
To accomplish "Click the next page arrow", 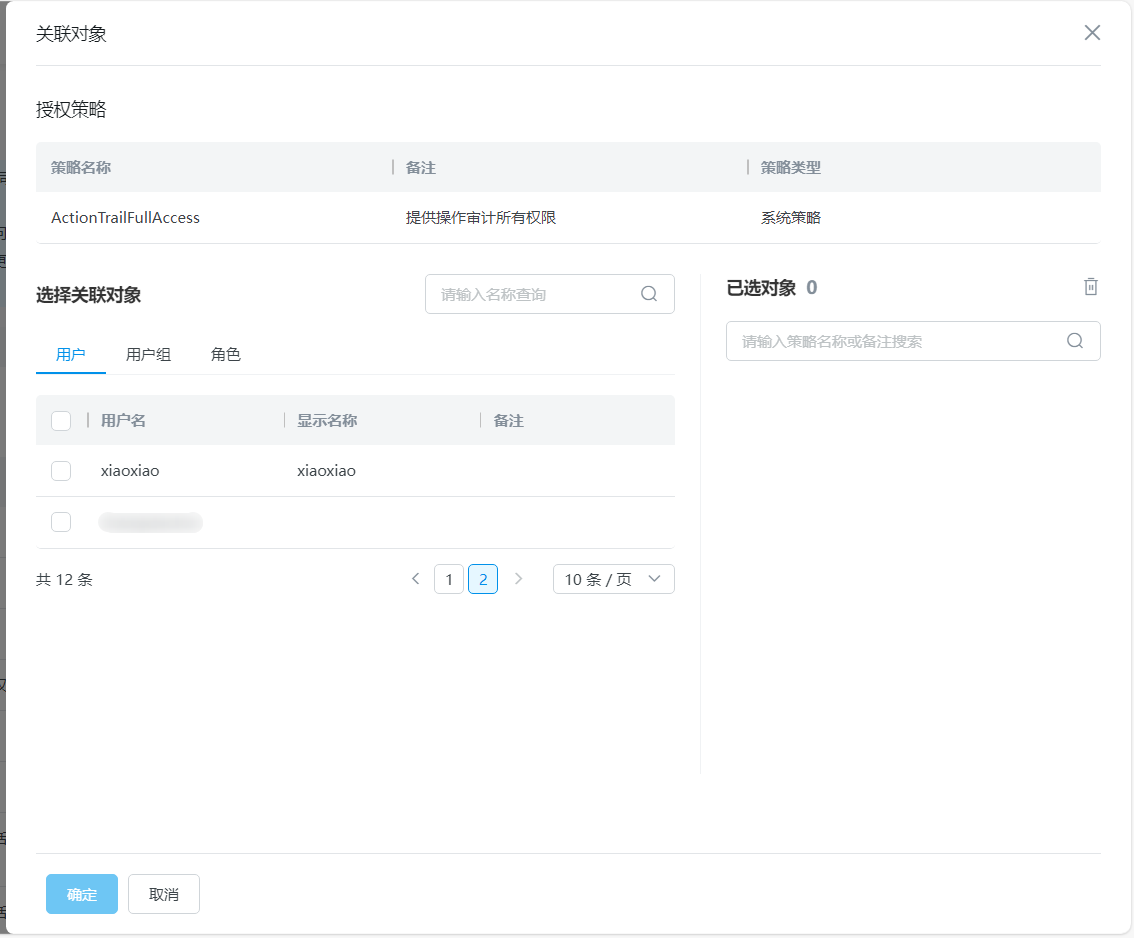I will pyautogui.click(x=518, y=579).
